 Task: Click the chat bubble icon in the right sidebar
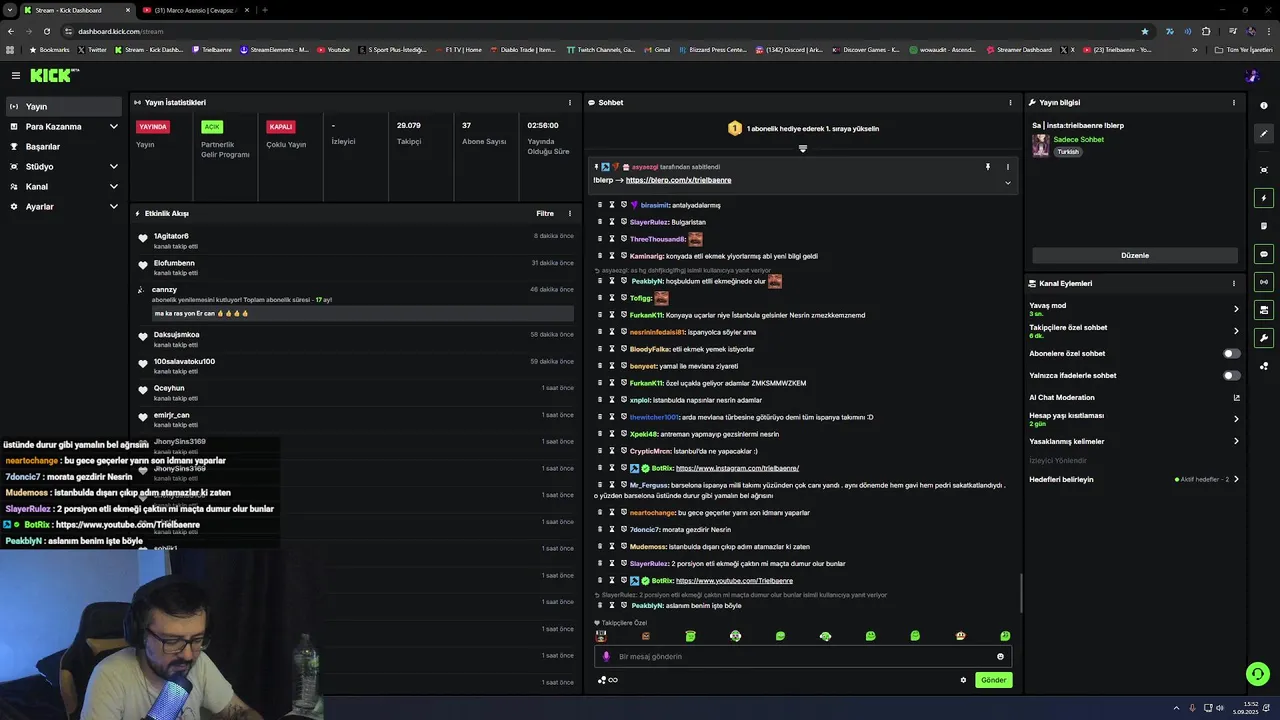(x=1264, y=254)
